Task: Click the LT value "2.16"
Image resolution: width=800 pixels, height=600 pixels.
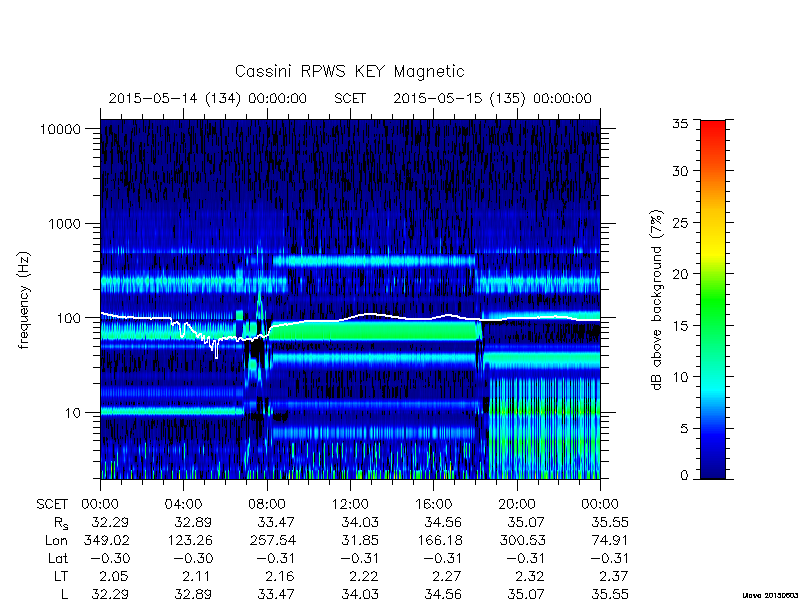Action: tap(281, 577)
